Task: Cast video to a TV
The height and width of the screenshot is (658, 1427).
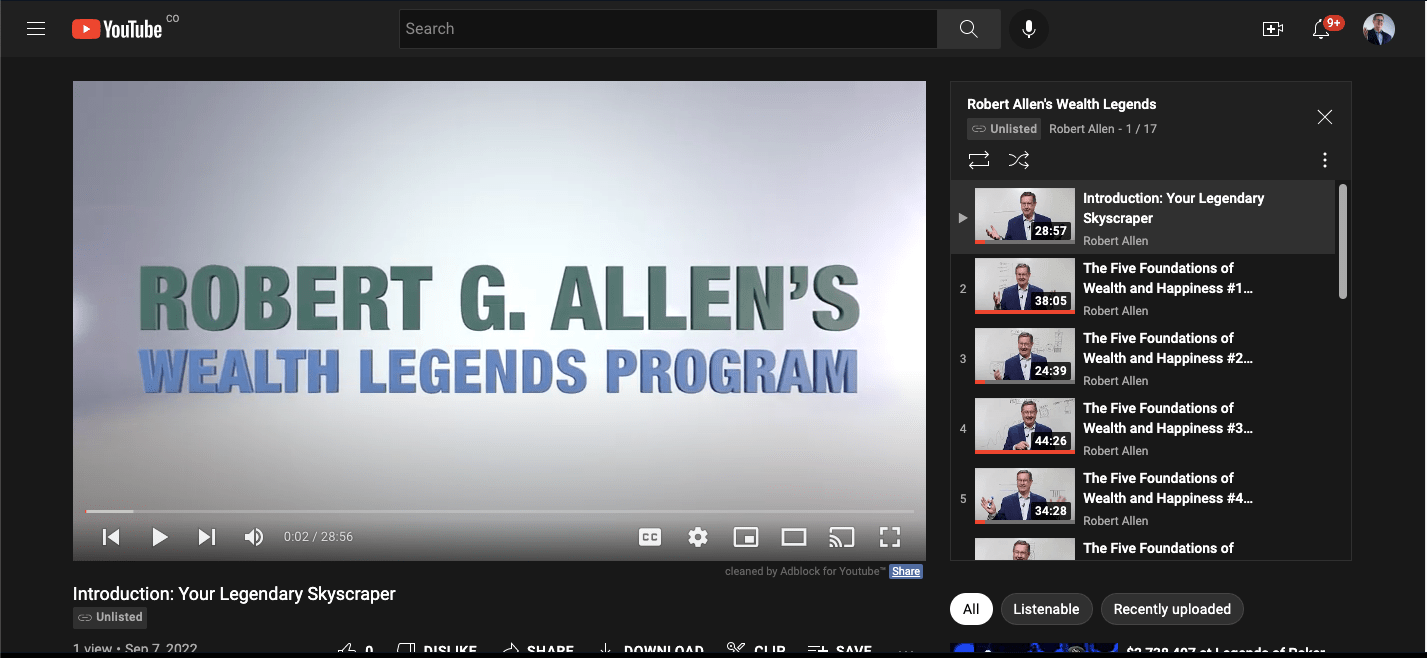Action: 842,537
